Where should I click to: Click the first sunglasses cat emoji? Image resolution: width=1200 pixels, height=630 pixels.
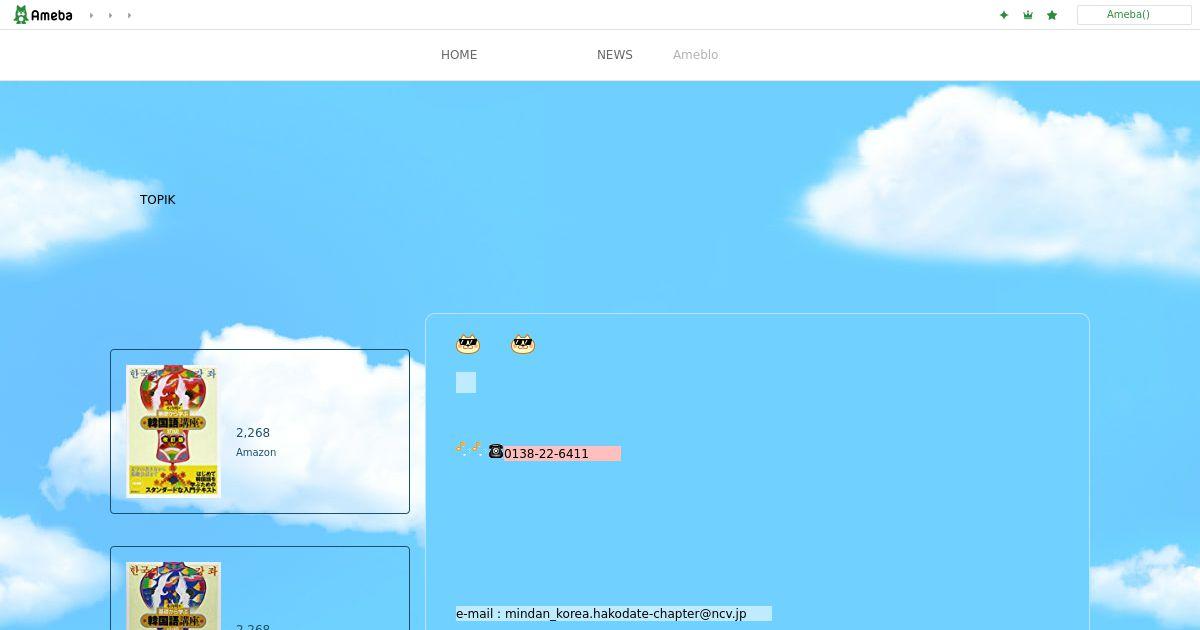tap(468, 344)
